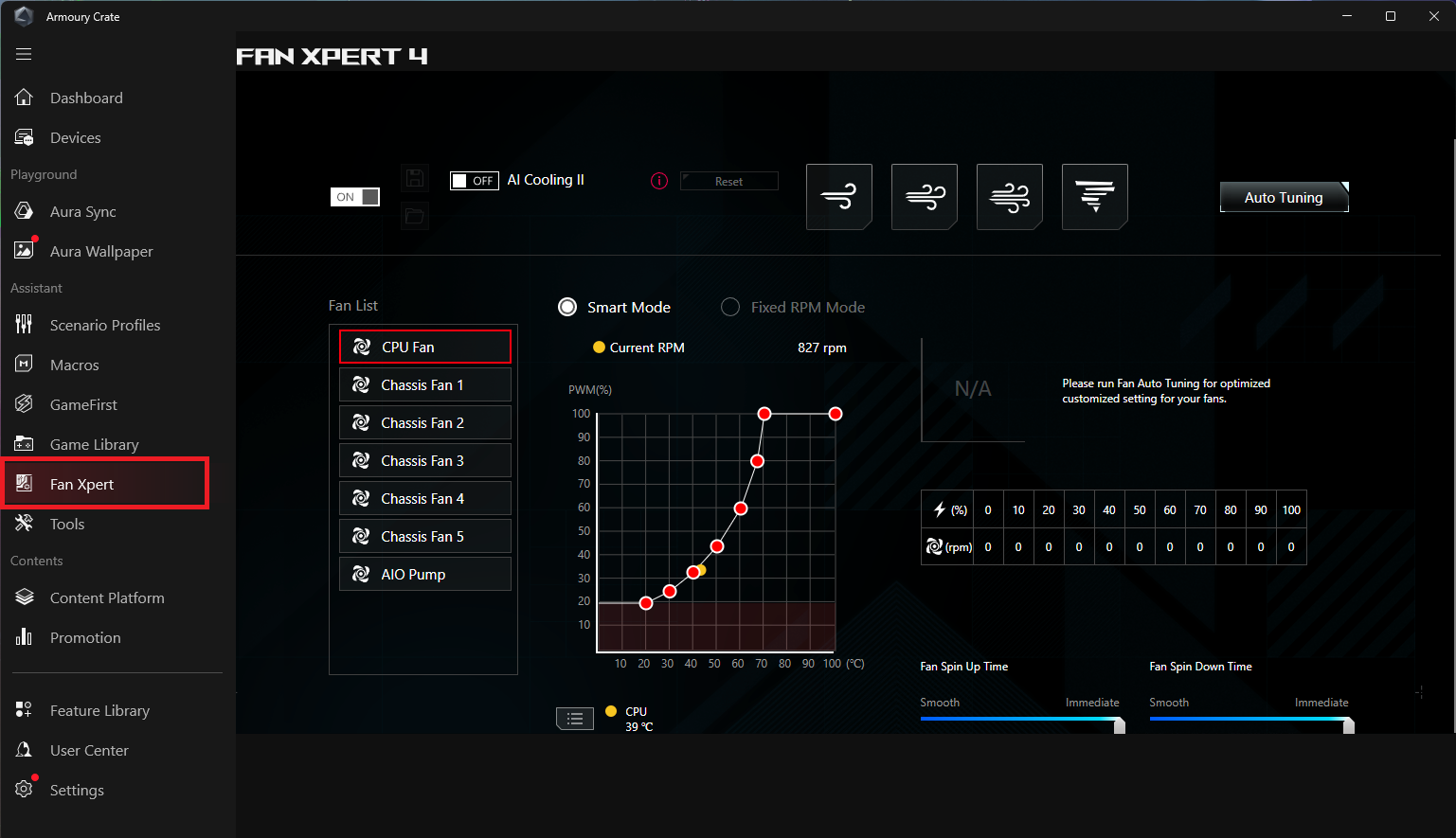1456x838 pixels.
Task: Toggle AI Cooling II switch
Action: pyautogui.click(x=475, y=181)
